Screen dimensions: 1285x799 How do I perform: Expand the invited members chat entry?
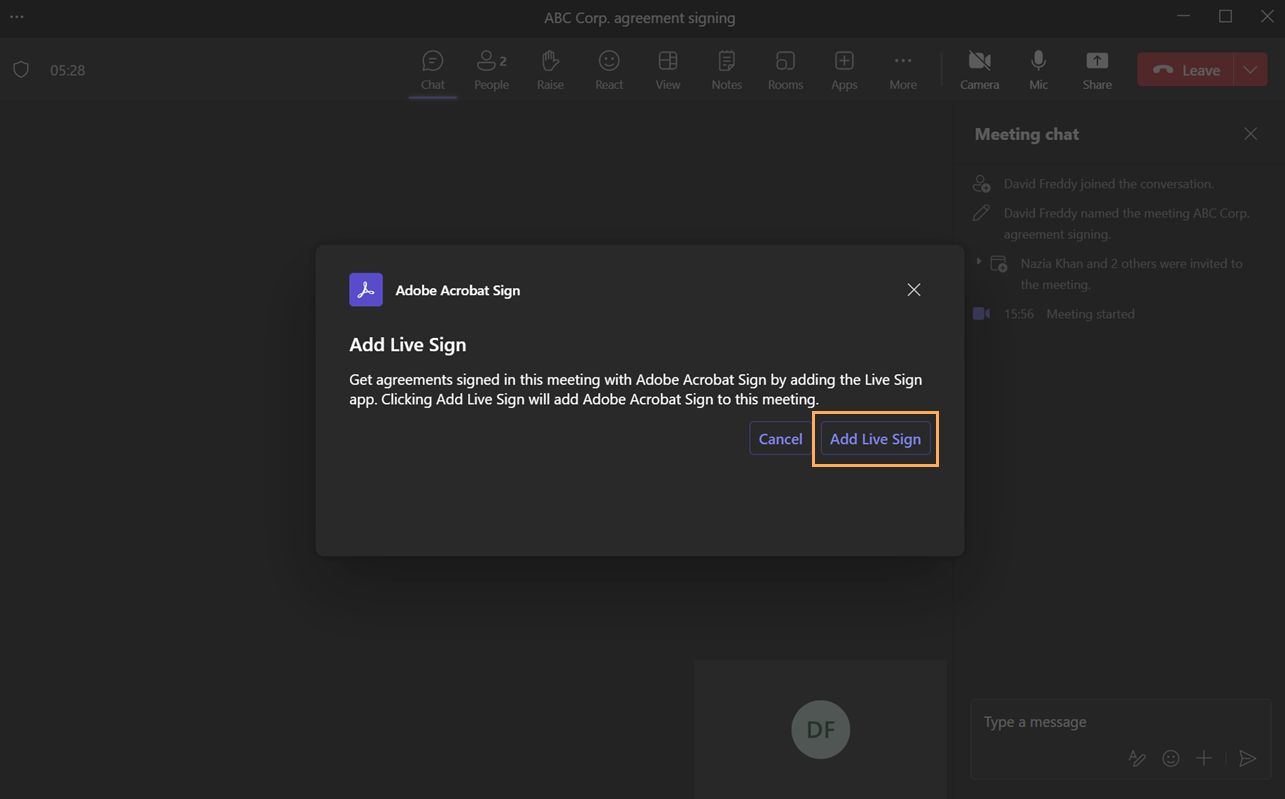979,262
